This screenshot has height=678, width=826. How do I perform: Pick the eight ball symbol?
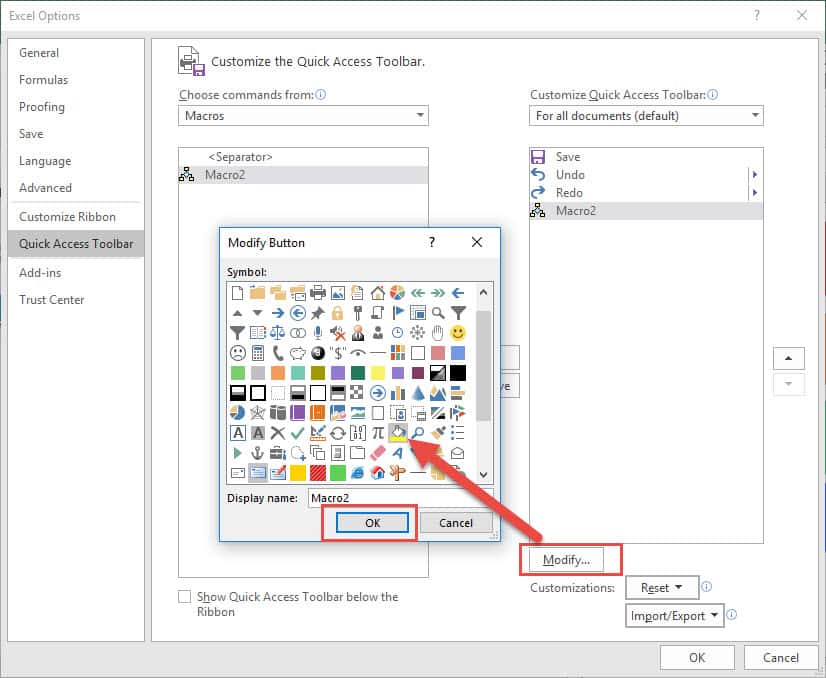(318, 353)
